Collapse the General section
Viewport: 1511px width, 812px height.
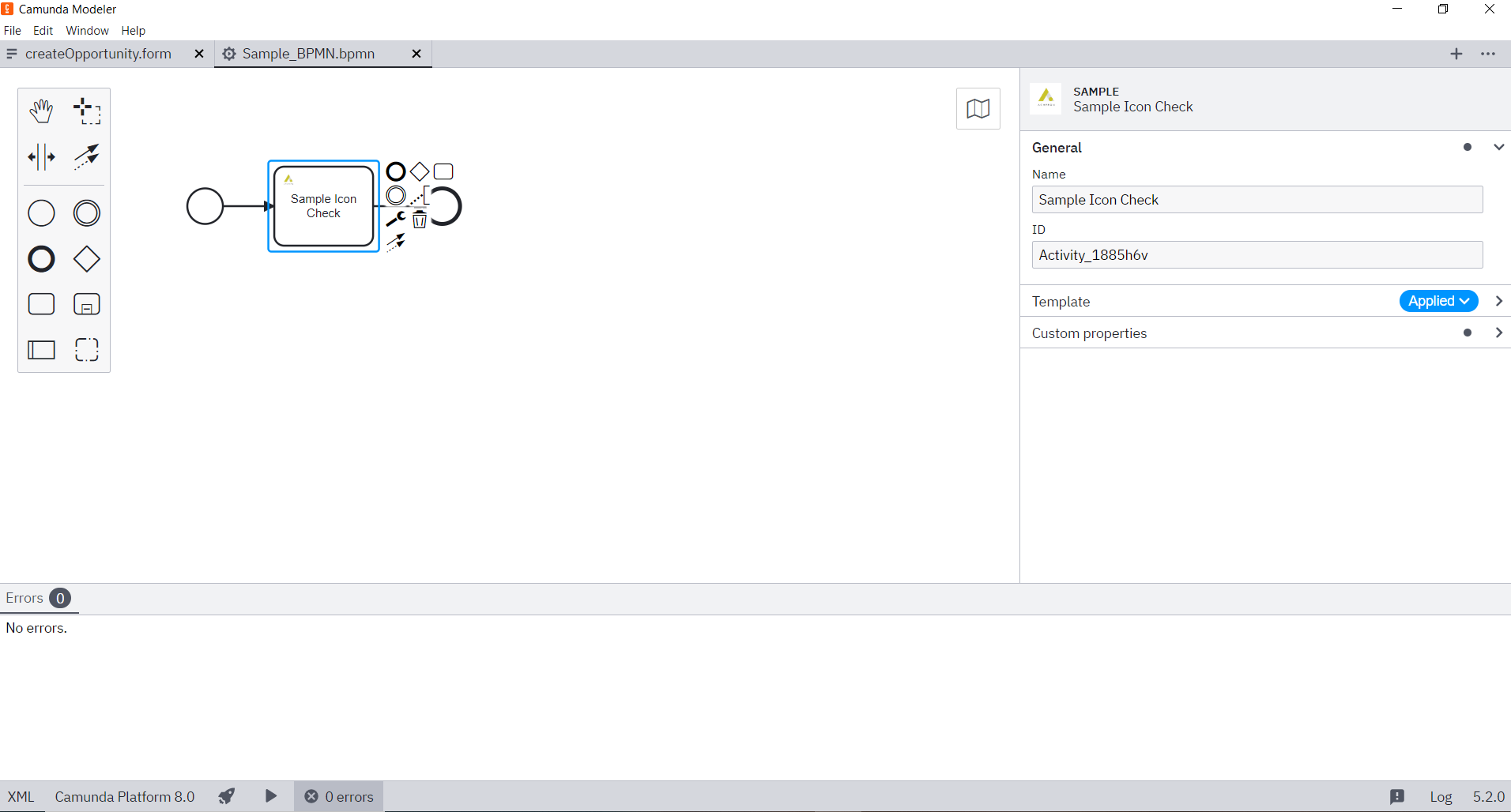[x=1498, y=148]
